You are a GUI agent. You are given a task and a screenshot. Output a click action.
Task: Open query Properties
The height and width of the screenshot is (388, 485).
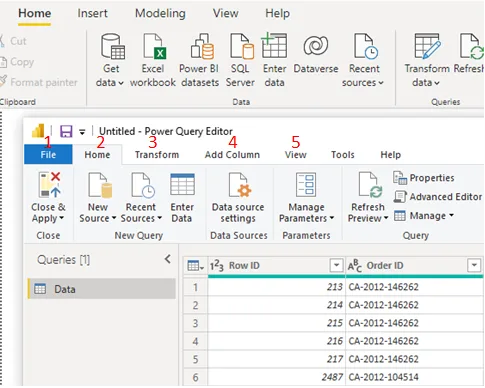(424, 178)
